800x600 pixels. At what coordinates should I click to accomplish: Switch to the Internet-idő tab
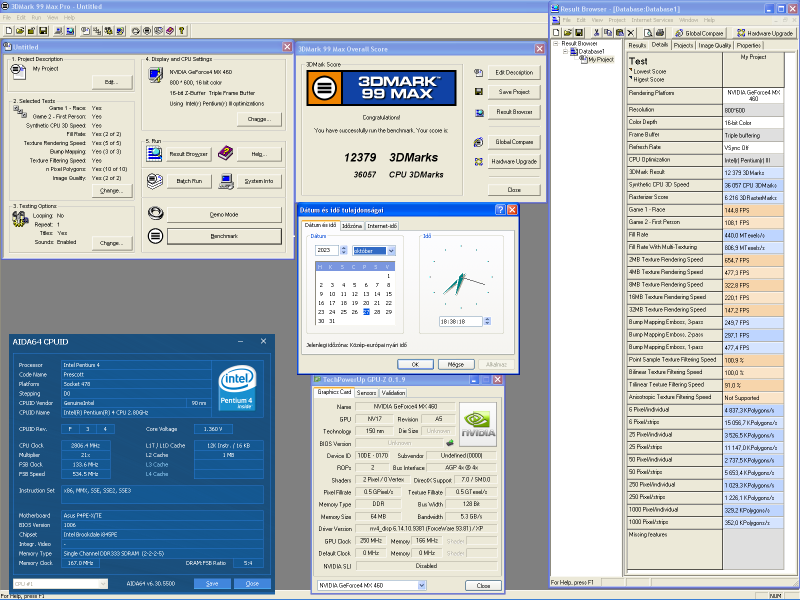coord(382,226)
